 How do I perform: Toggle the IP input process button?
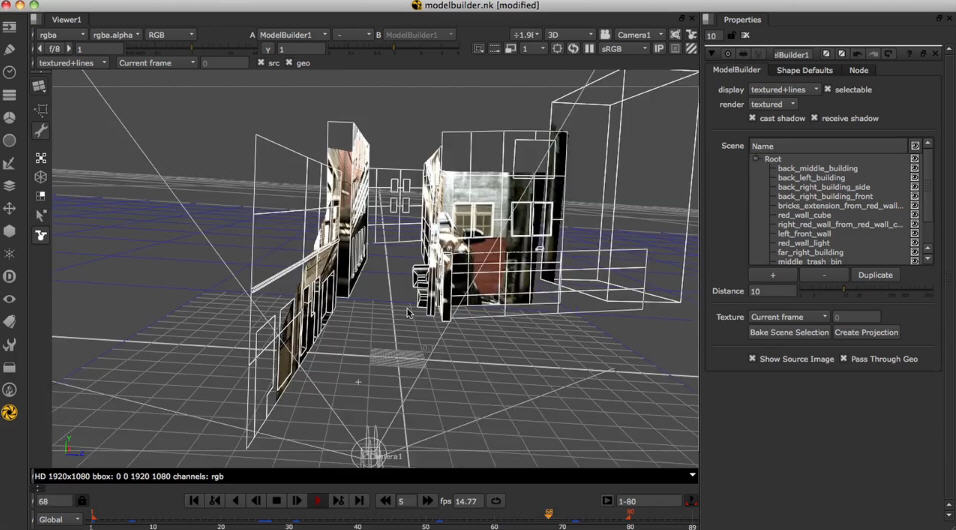659,48
